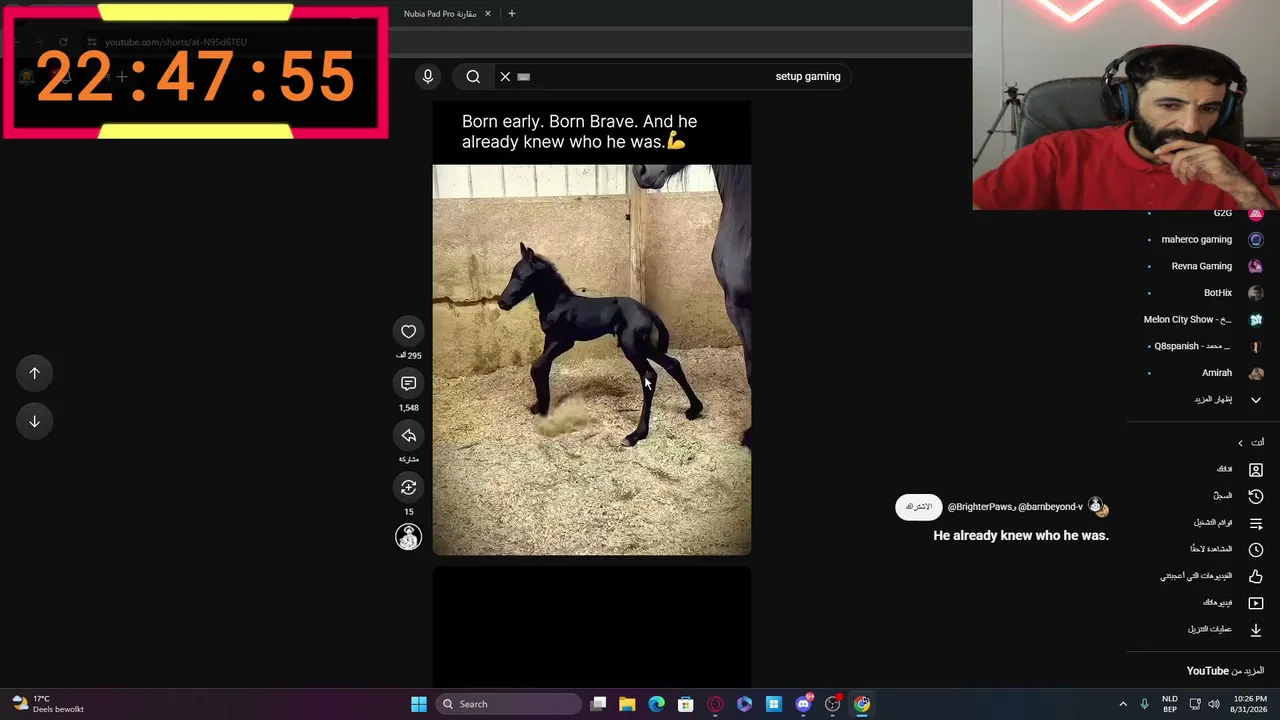
Task: Expand the 'You' section chevron in sidebar
Action: coord(1240,443)
